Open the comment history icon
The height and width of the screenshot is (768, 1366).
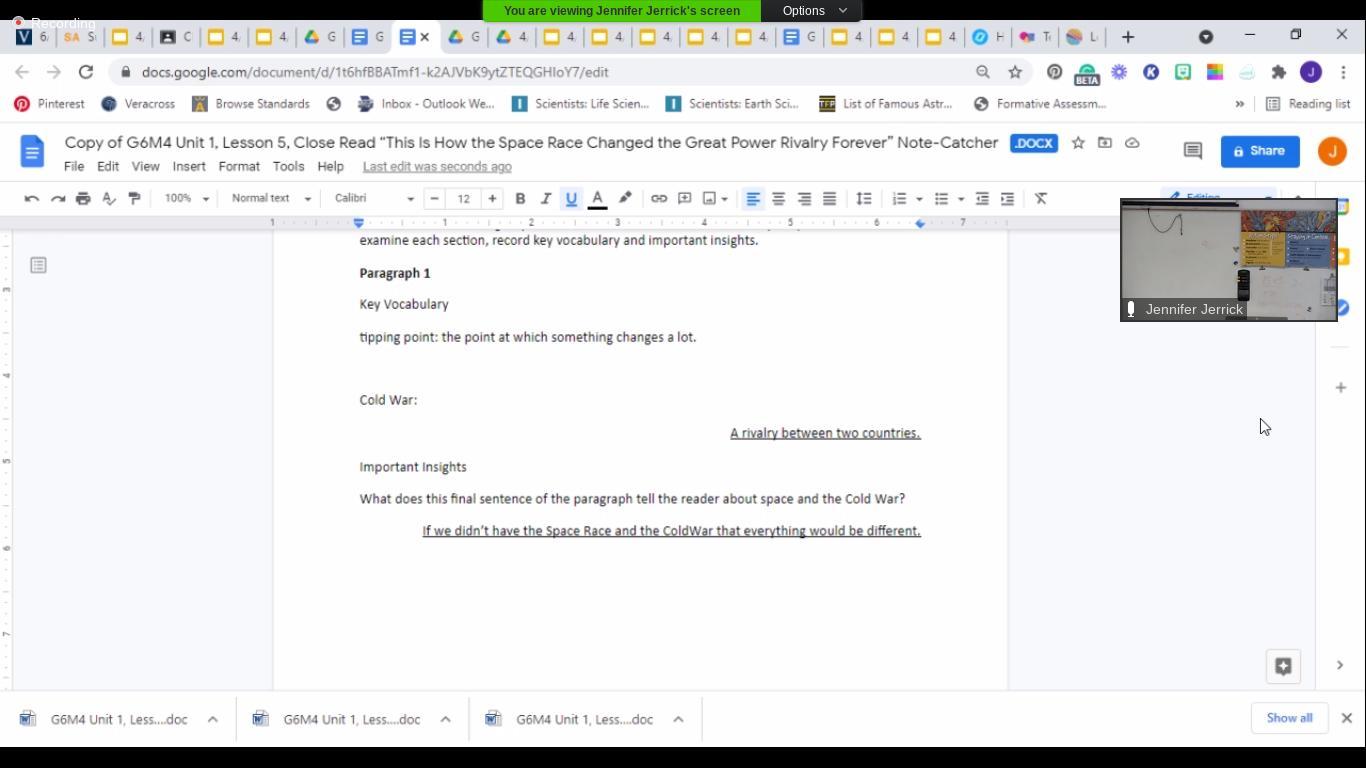pyautogui.click(x=1192, y=151)
